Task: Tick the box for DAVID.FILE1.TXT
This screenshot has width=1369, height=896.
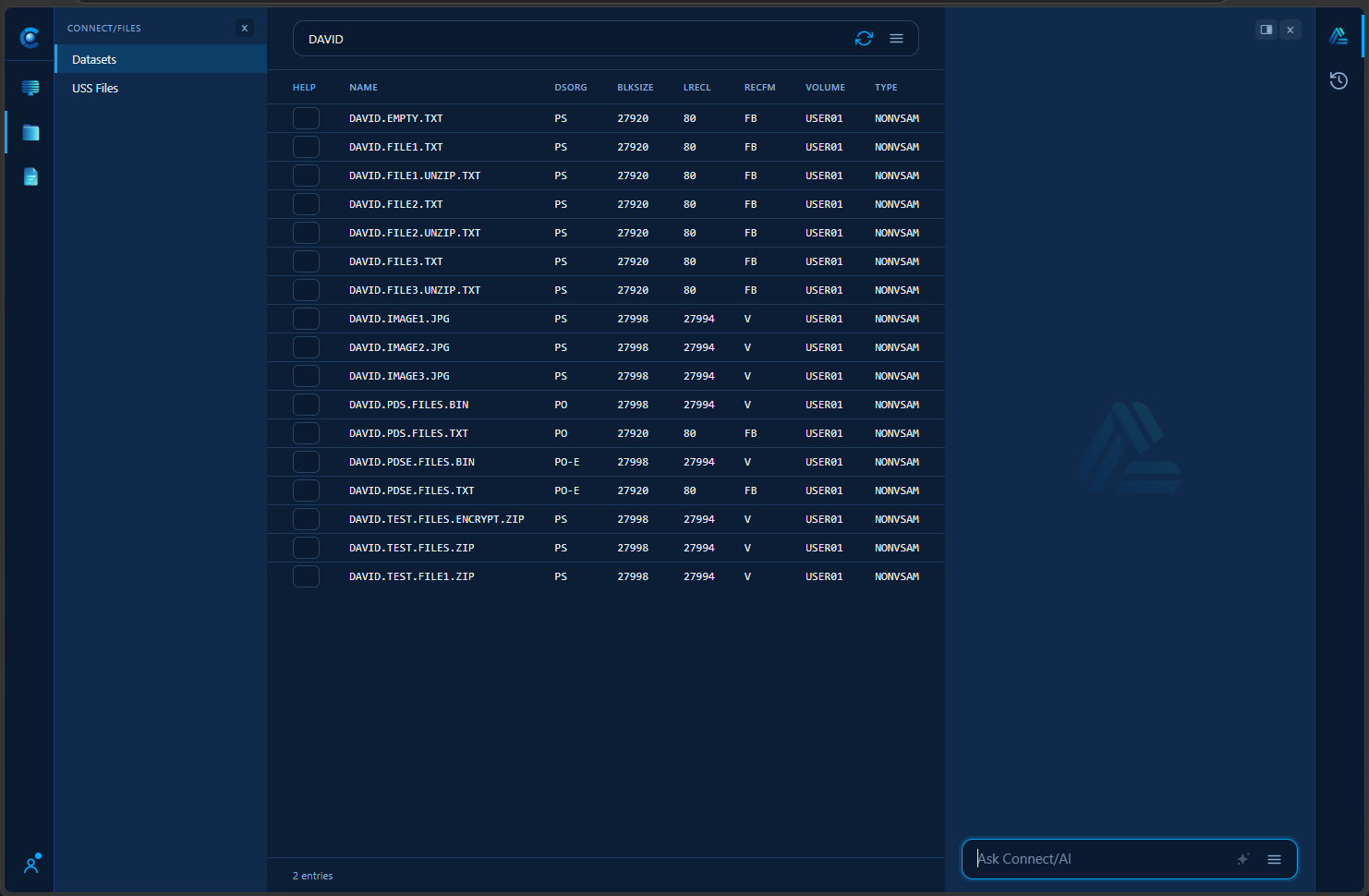Action: [306, 147]
